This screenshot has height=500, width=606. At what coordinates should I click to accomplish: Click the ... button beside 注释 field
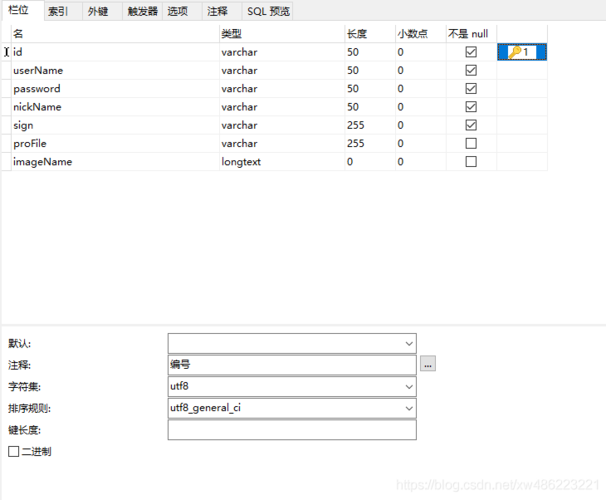coord(428,364)
